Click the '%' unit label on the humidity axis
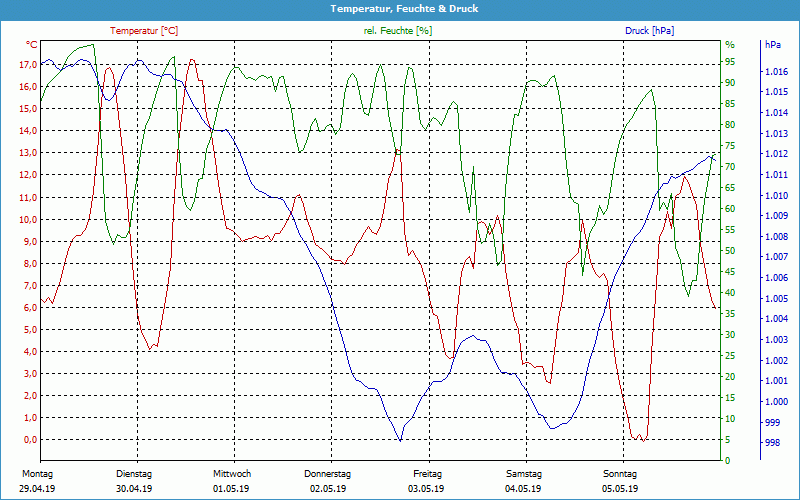The height and width of the screenshot is (500, 800). [730, 44]
